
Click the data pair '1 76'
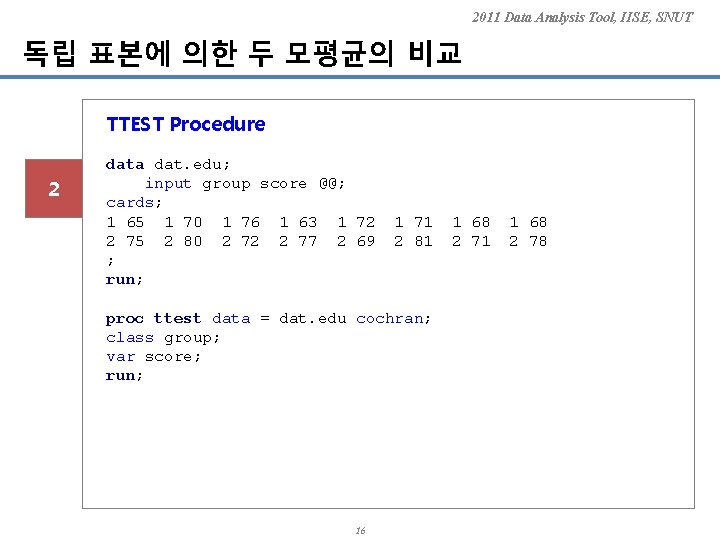pyautogui.click(x=241, y=222)
